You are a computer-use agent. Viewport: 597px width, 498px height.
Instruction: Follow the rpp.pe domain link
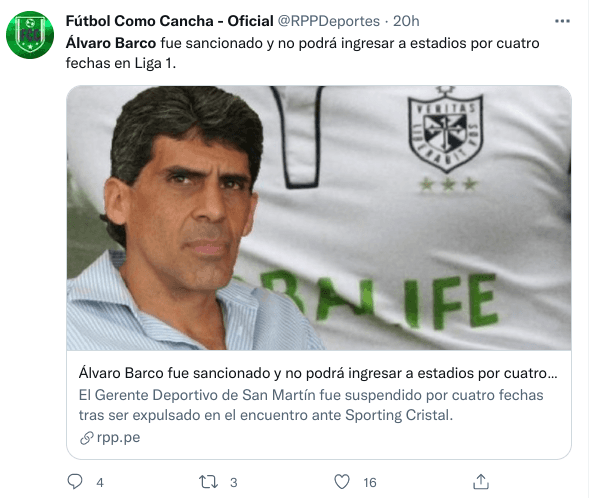coord(118,437)
